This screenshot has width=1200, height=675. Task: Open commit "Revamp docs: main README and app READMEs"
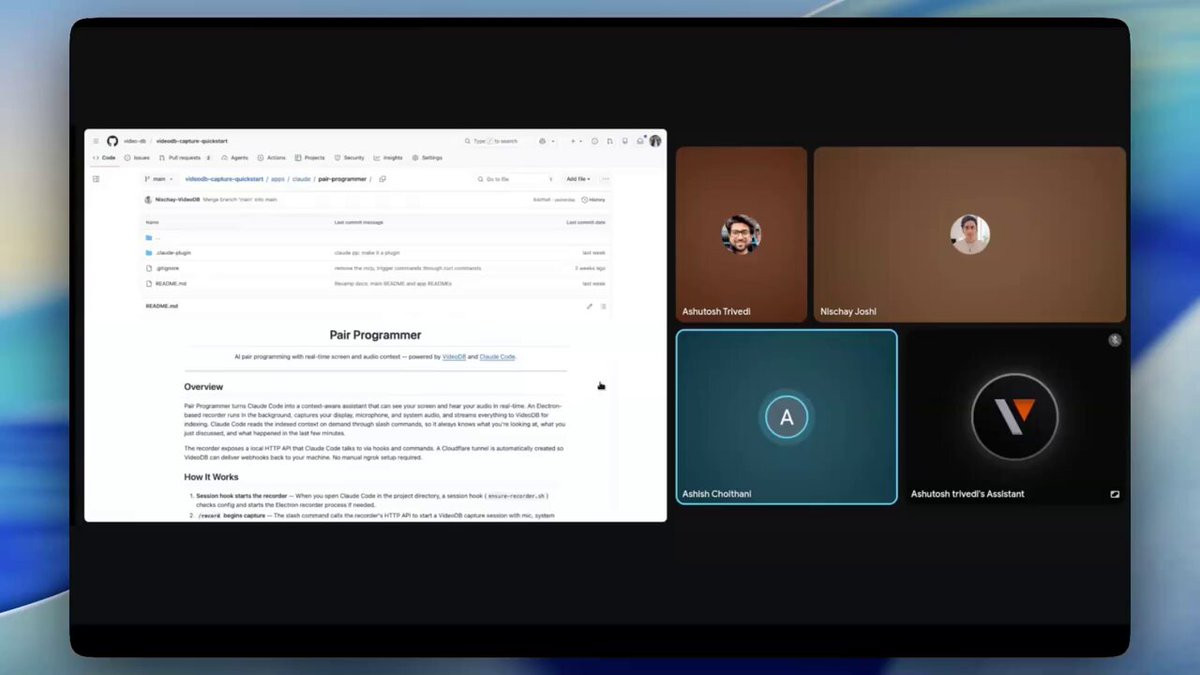[393, 283]
